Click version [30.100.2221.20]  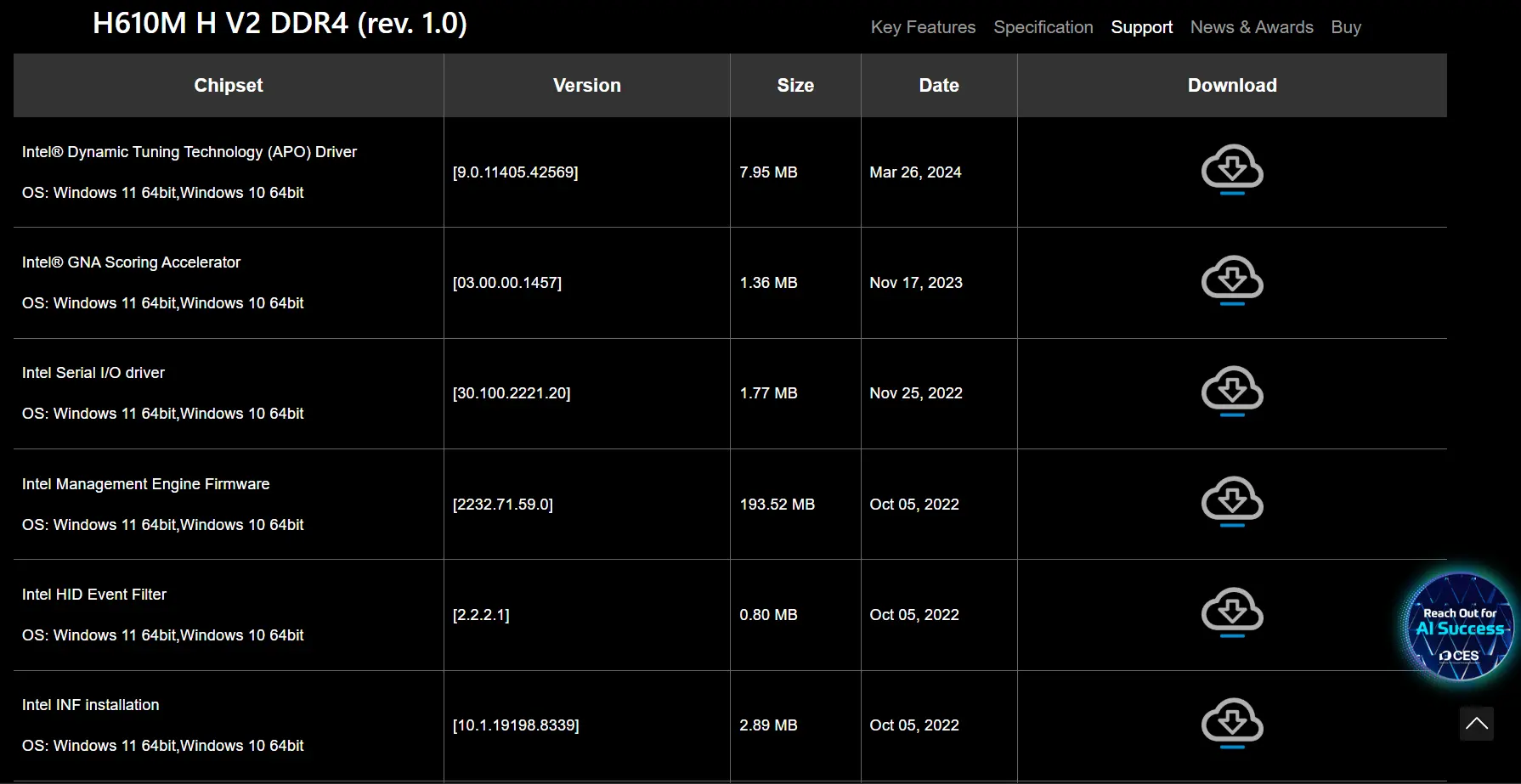[512, 393]
